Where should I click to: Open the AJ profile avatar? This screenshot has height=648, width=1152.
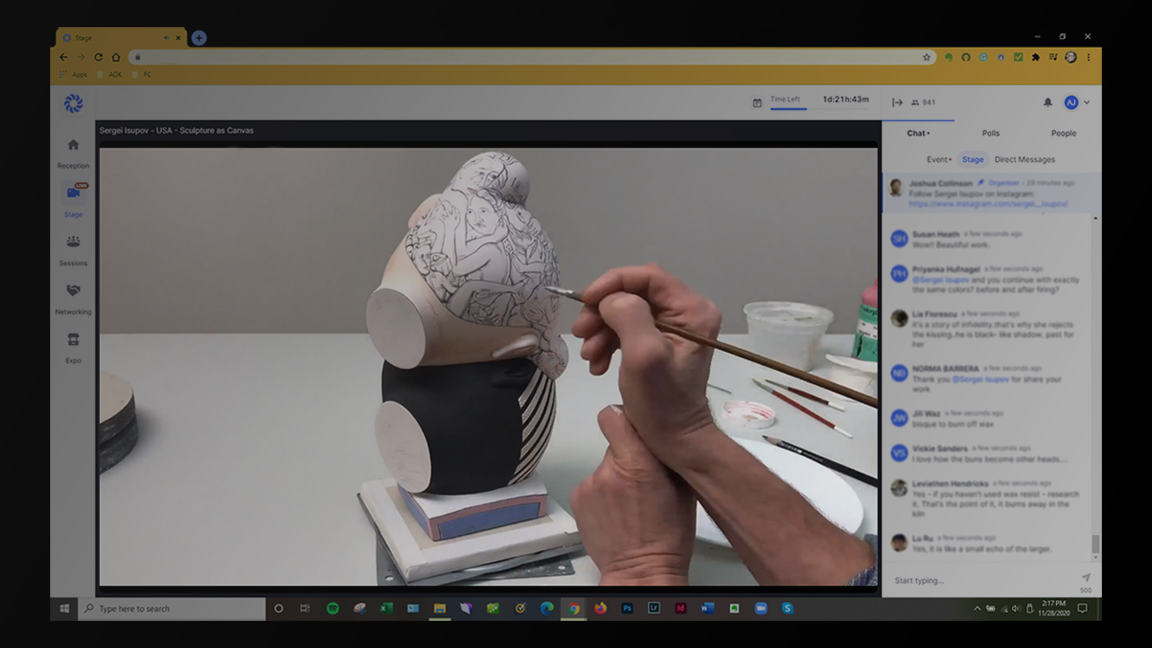pos(1071,103)
